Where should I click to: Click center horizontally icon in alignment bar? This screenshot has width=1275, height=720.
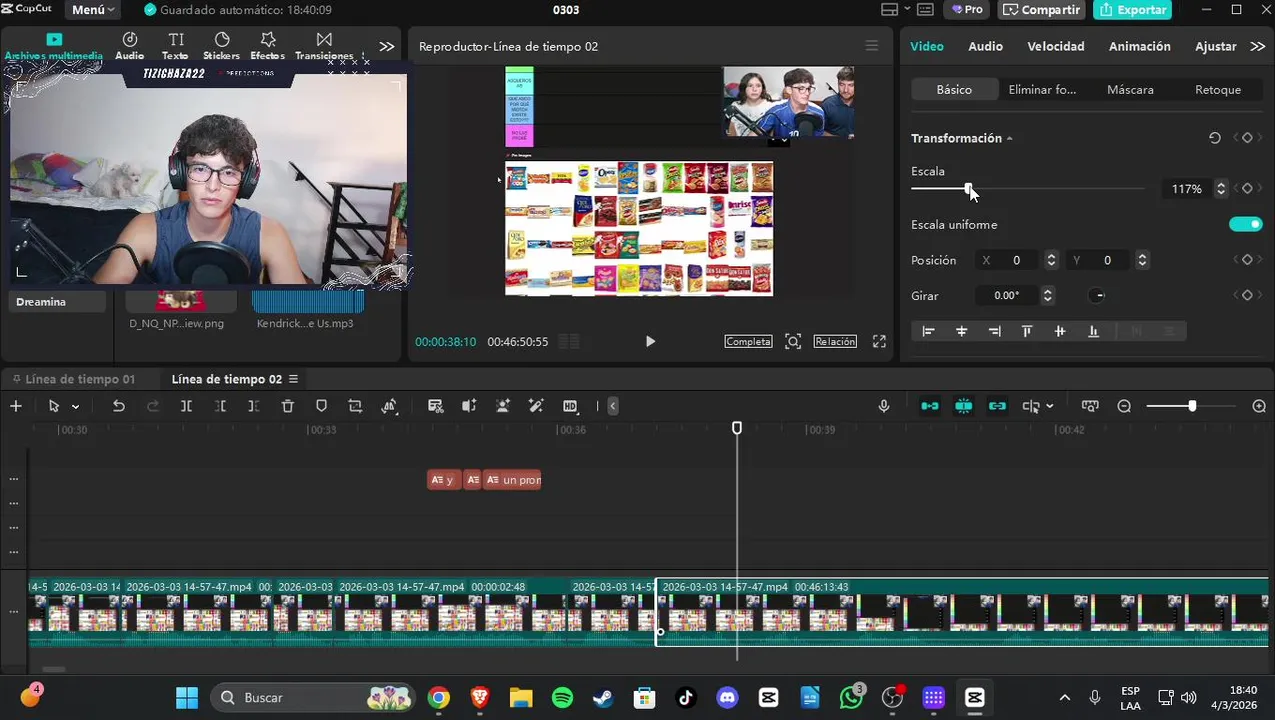pyautogui.click(x=962, y=331)
